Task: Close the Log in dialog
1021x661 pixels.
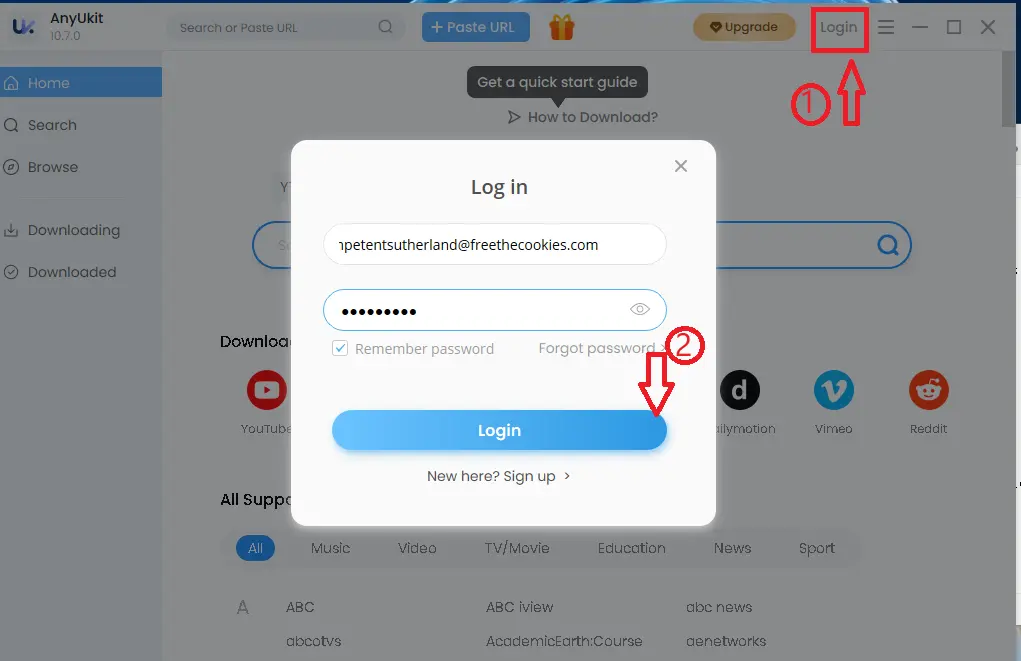Action: pyautogui.click(x=680, y=166)
